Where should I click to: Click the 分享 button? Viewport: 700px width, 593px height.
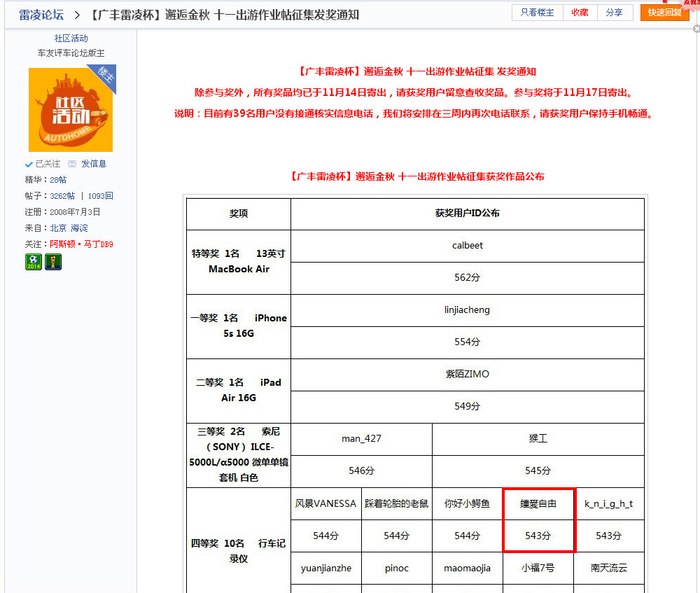point(614,13)
